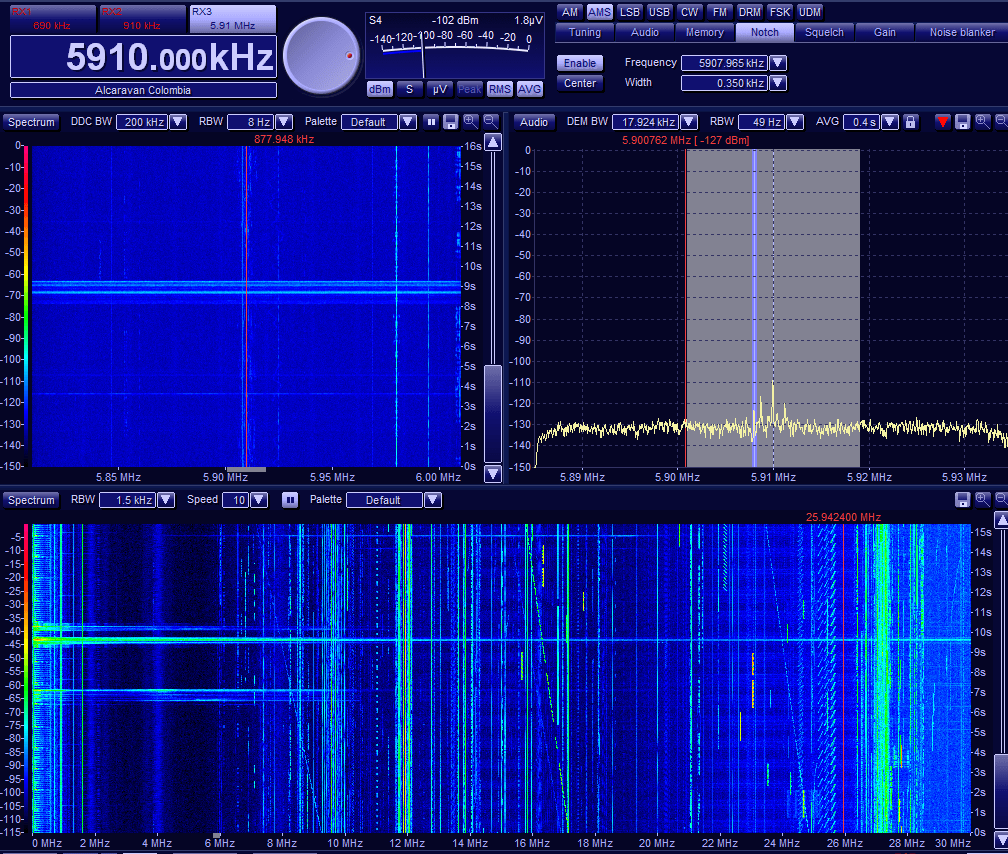Screen dimensions: 1008x854
Task: Open the notch Frequency dropdown
Action: 778,62
